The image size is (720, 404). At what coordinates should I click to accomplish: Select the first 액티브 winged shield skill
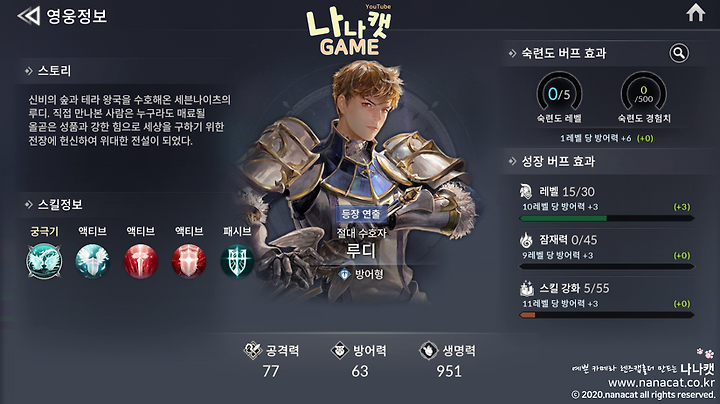[x=92, y=261]
